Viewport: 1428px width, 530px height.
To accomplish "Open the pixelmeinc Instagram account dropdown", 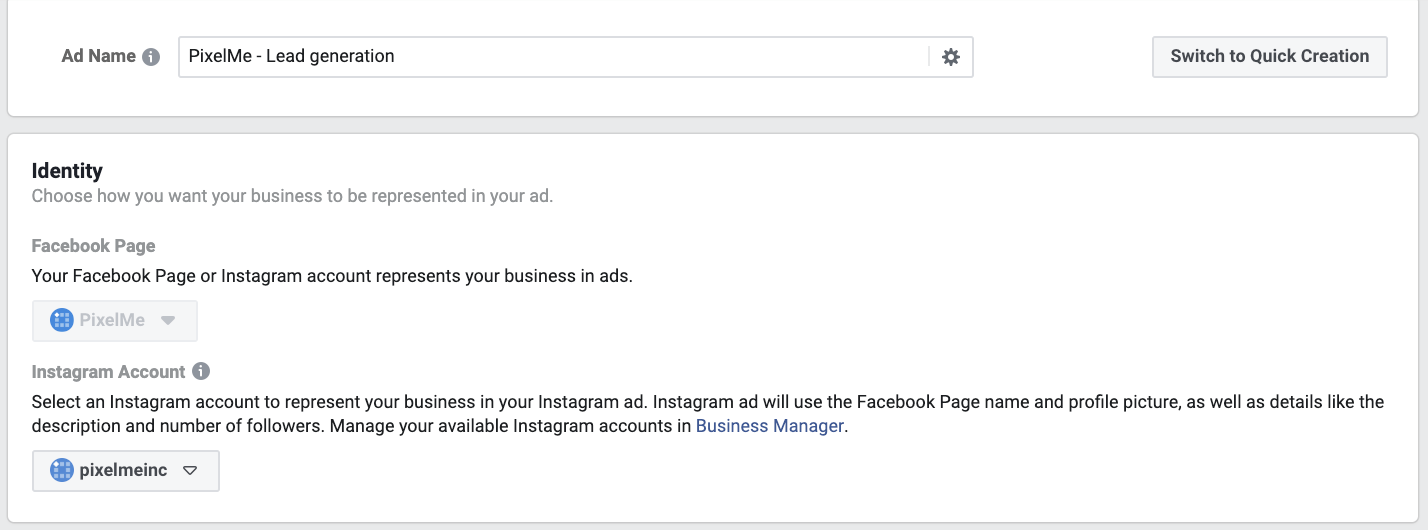I will 126,471.
